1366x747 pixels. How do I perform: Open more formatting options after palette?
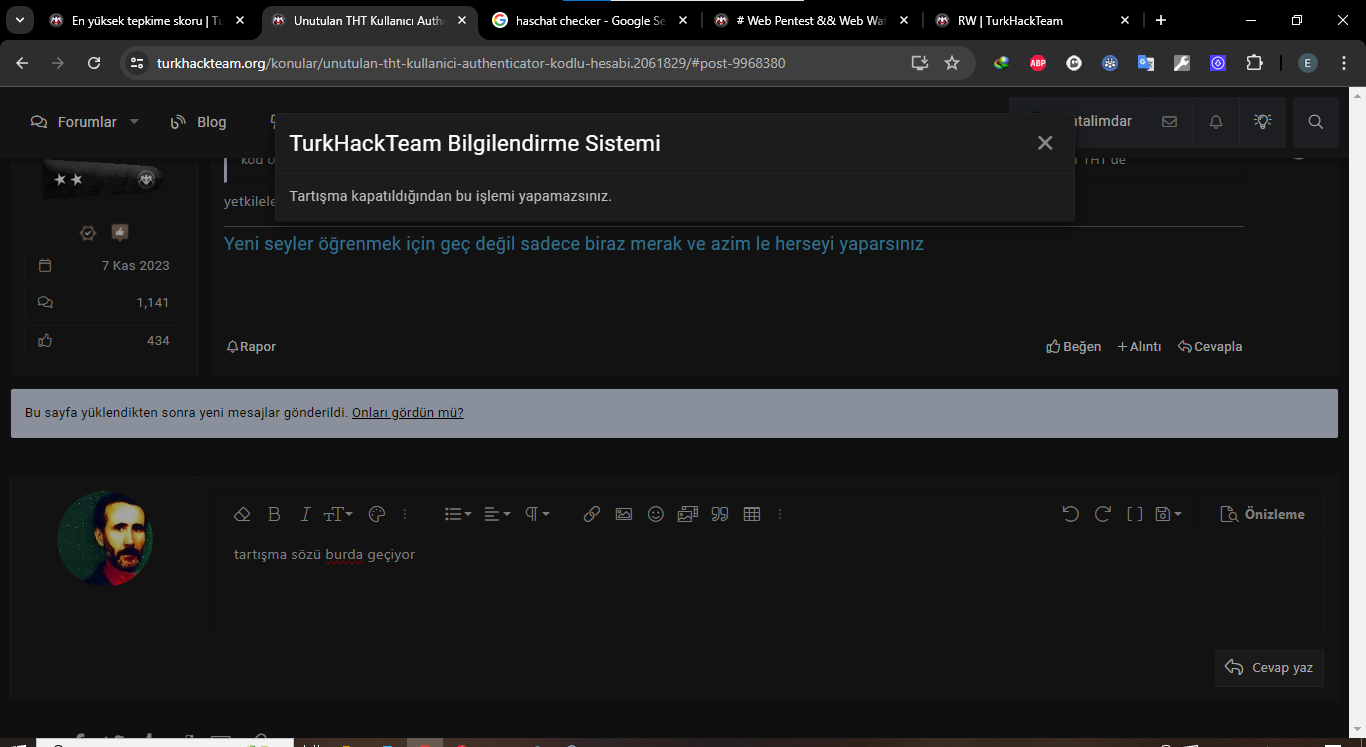click(405, 514)
